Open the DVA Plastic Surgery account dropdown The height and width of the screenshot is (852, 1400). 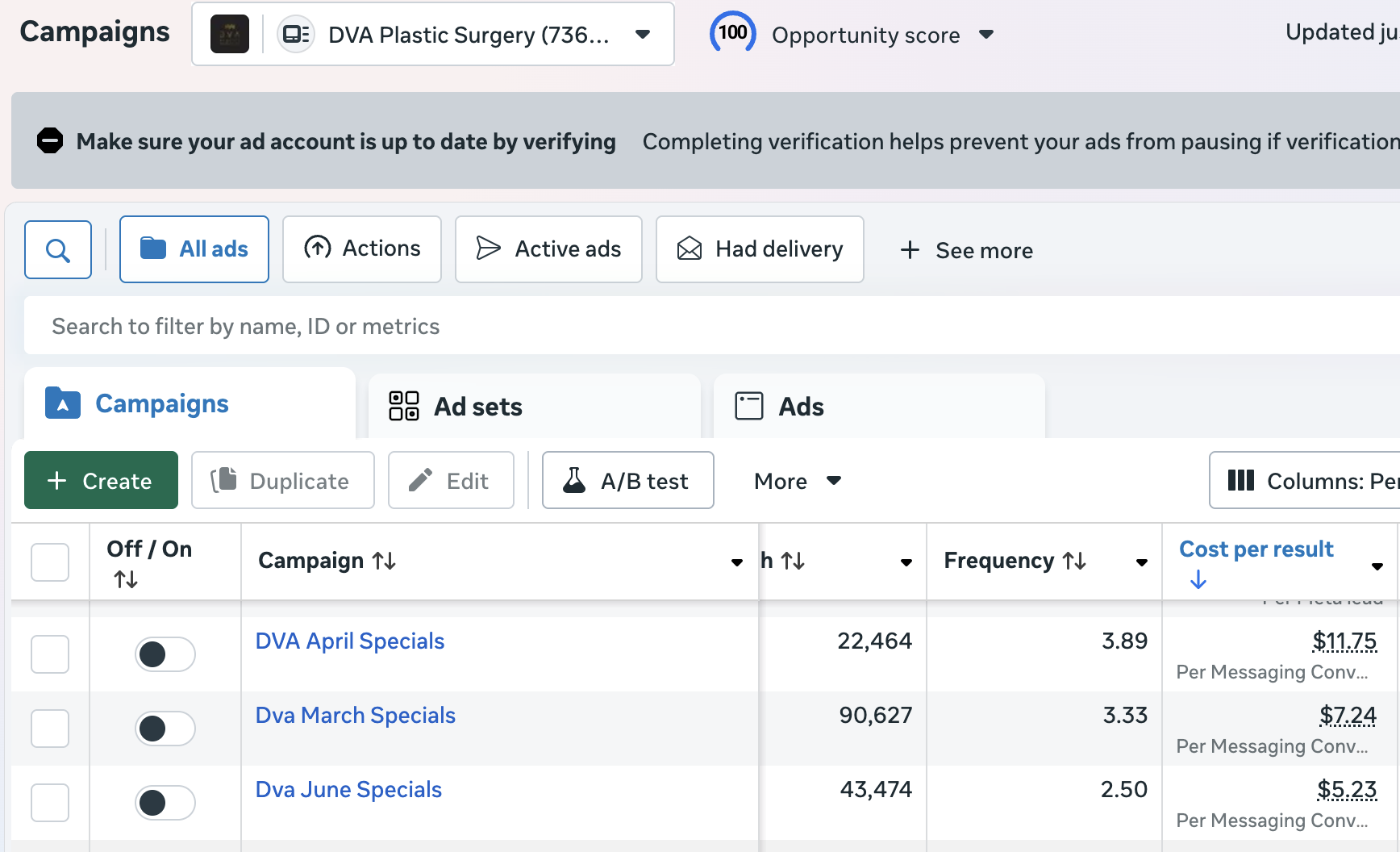tap(433, 35)
